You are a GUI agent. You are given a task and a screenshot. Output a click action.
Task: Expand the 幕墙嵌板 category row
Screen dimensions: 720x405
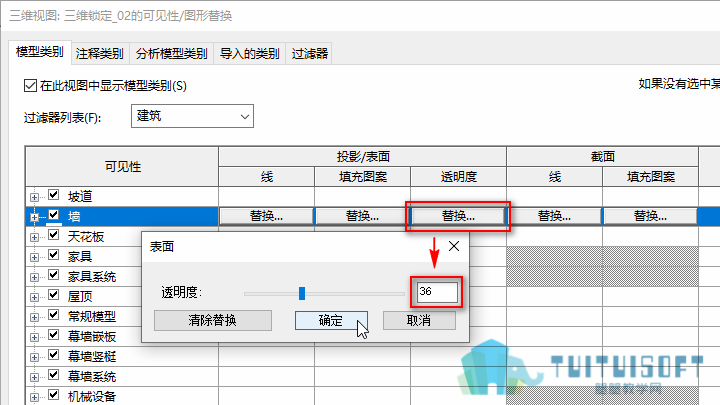(34, 337)
